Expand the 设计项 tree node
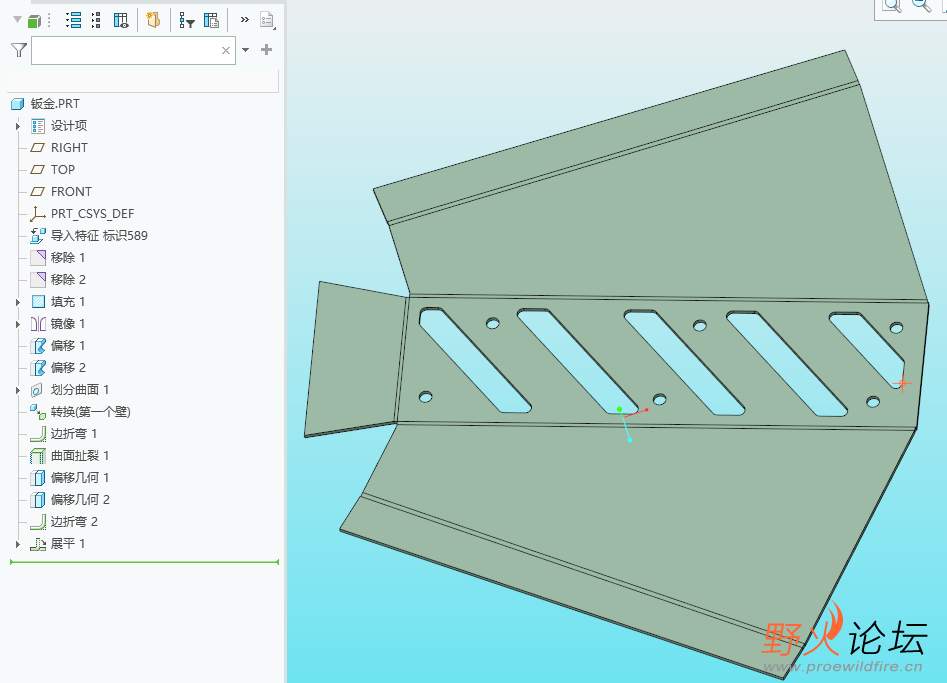 click(x=18, y=126)
